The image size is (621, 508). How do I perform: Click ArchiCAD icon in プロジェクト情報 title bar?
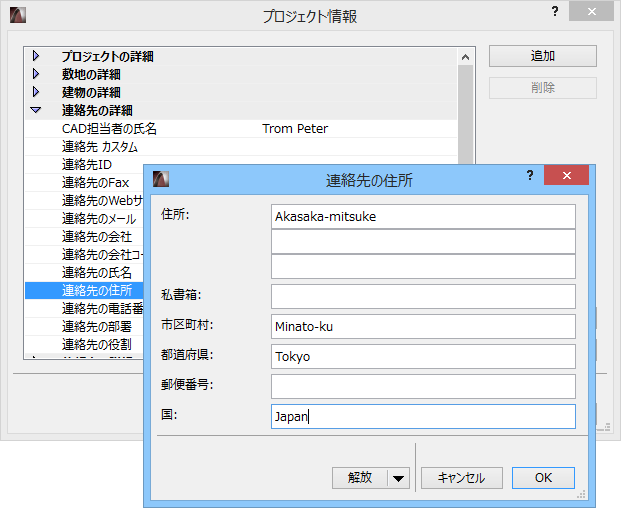coord(18,15)
